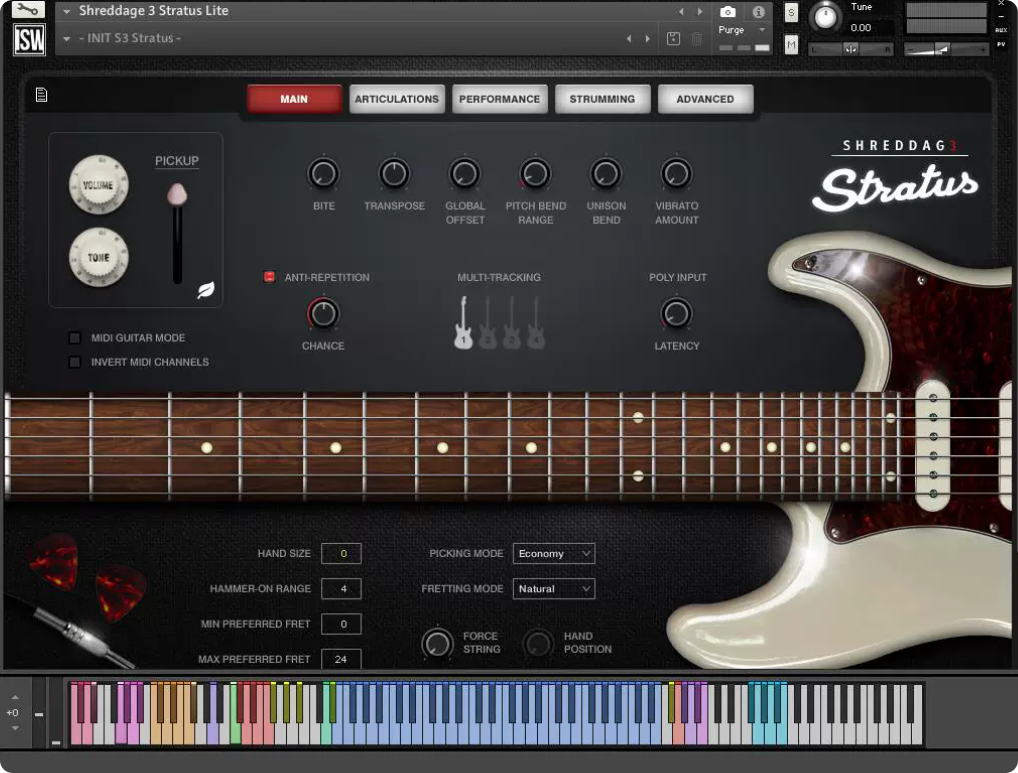Viewport: 1018px width, 773px height.
Task: Select the next snapshot with the right arrow
Action: tap(647, 39)
